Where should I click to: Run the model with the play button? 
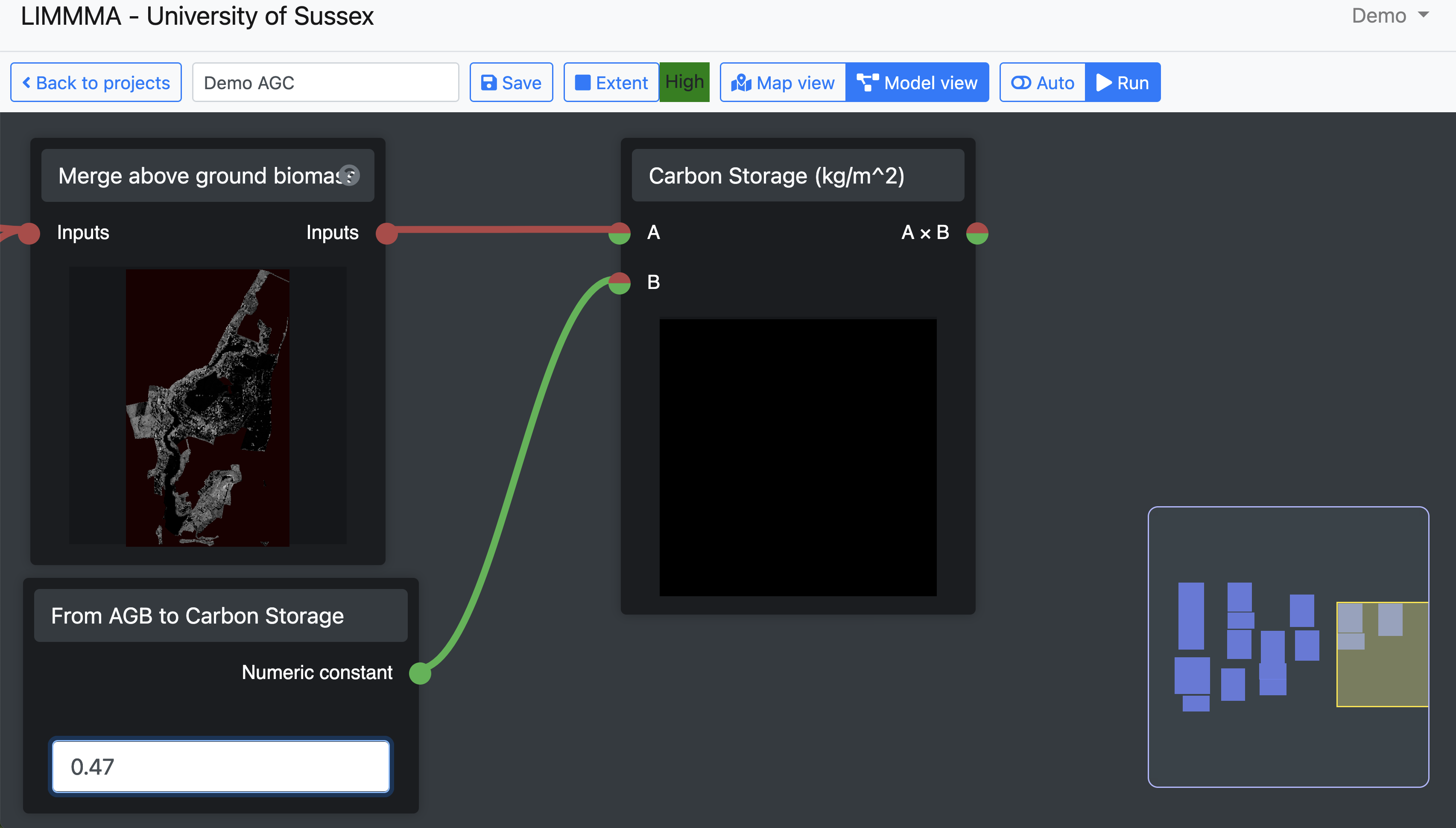pos(1122,82)
